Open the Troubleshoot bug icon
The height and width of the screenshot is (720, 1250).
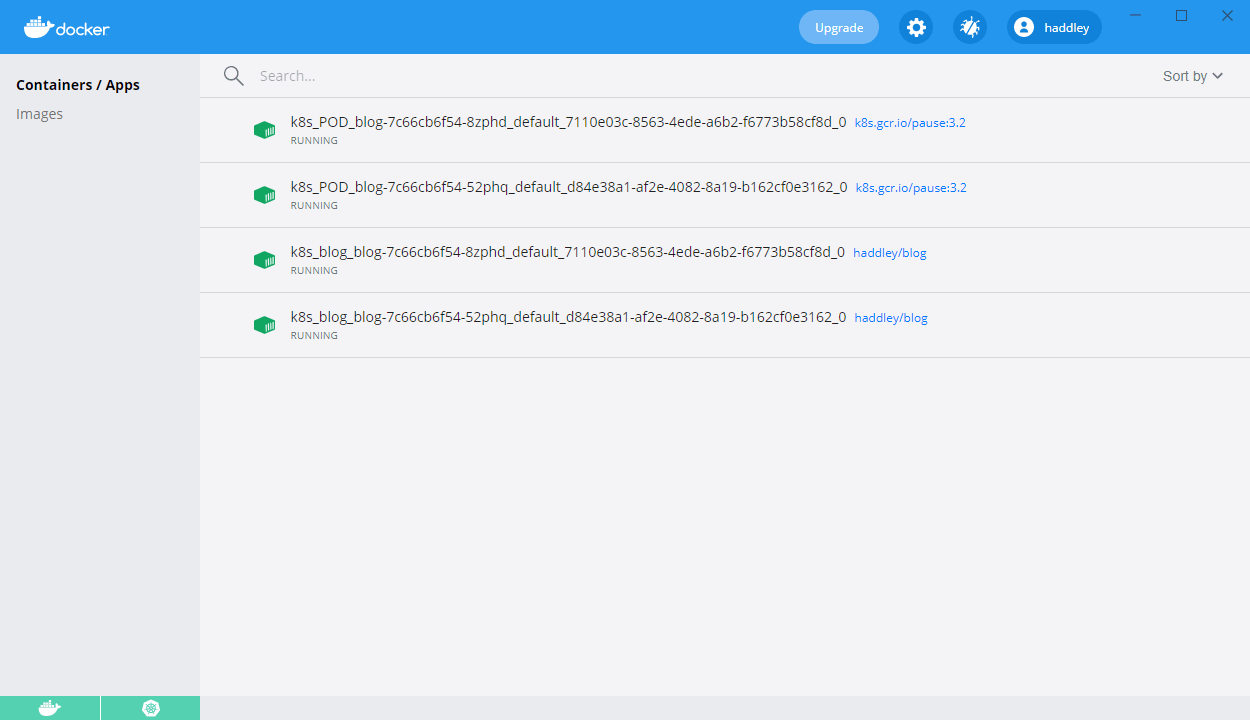coord(970,27)
